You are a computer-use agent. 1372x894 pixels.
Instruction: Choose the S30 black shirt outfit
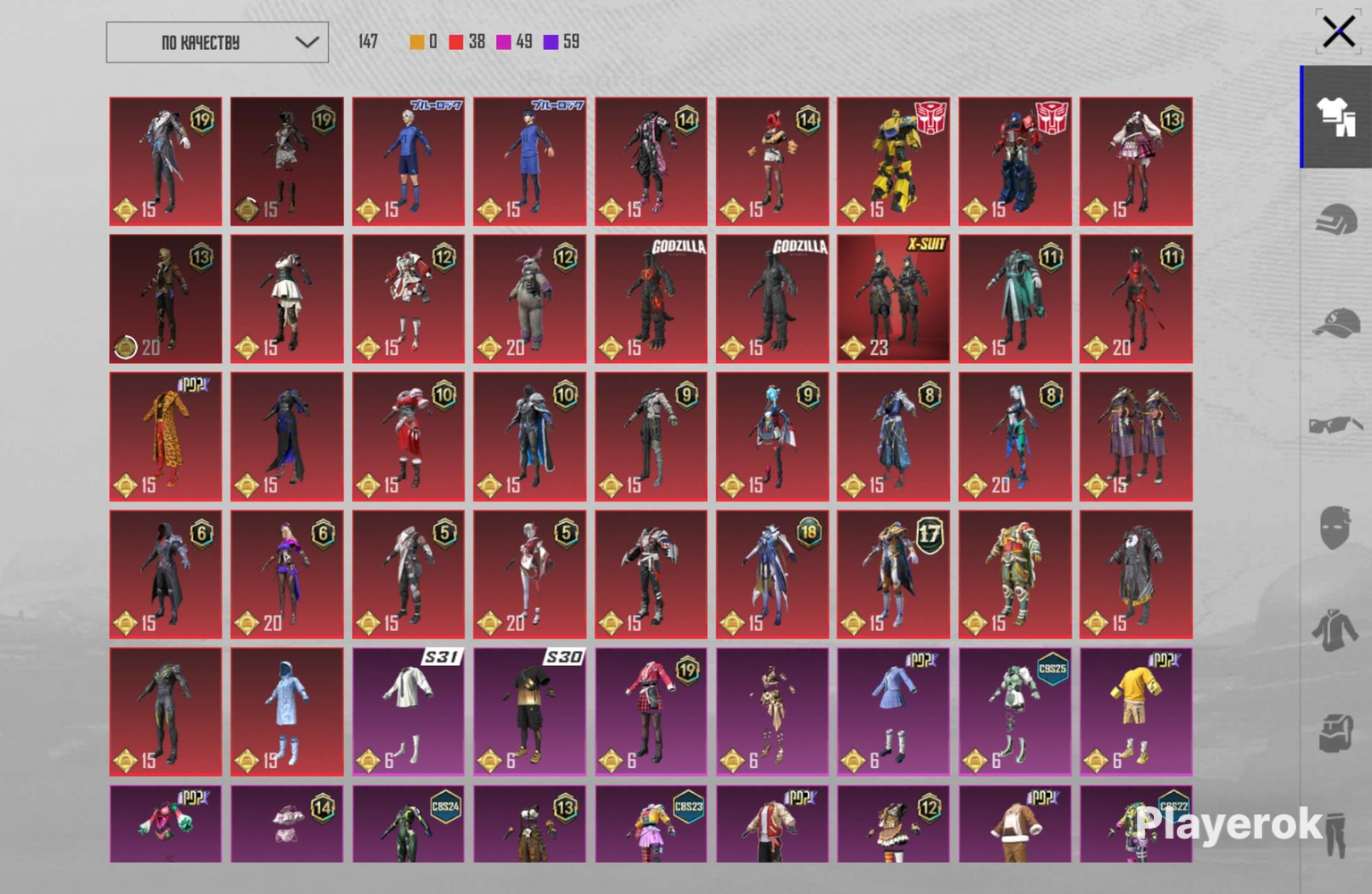click(529, 712)
